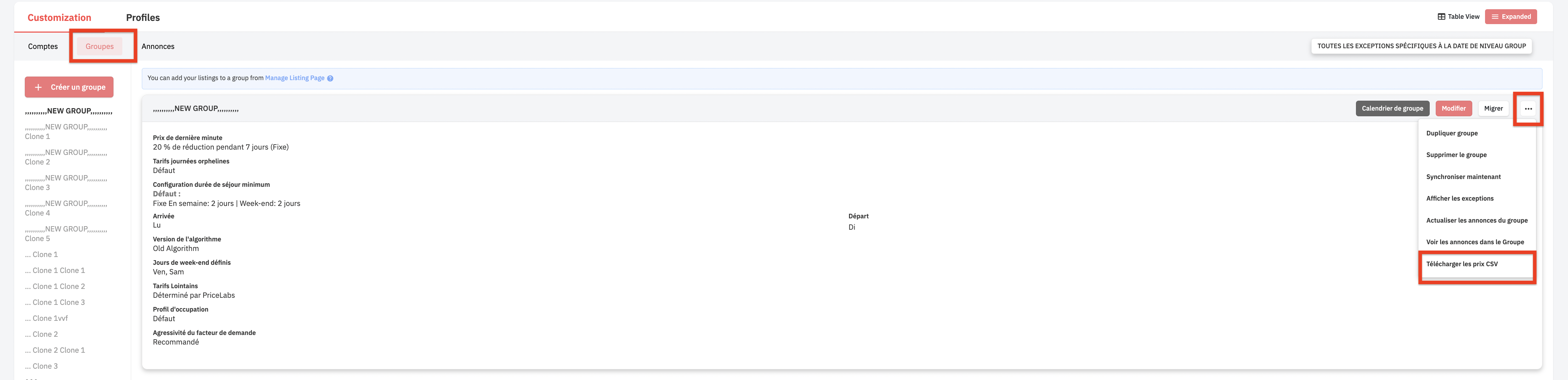The height and width of the screenshot is (380, 1568).
Task: Select Supprimer le groupe menu entry
Action: [1456, 155]
